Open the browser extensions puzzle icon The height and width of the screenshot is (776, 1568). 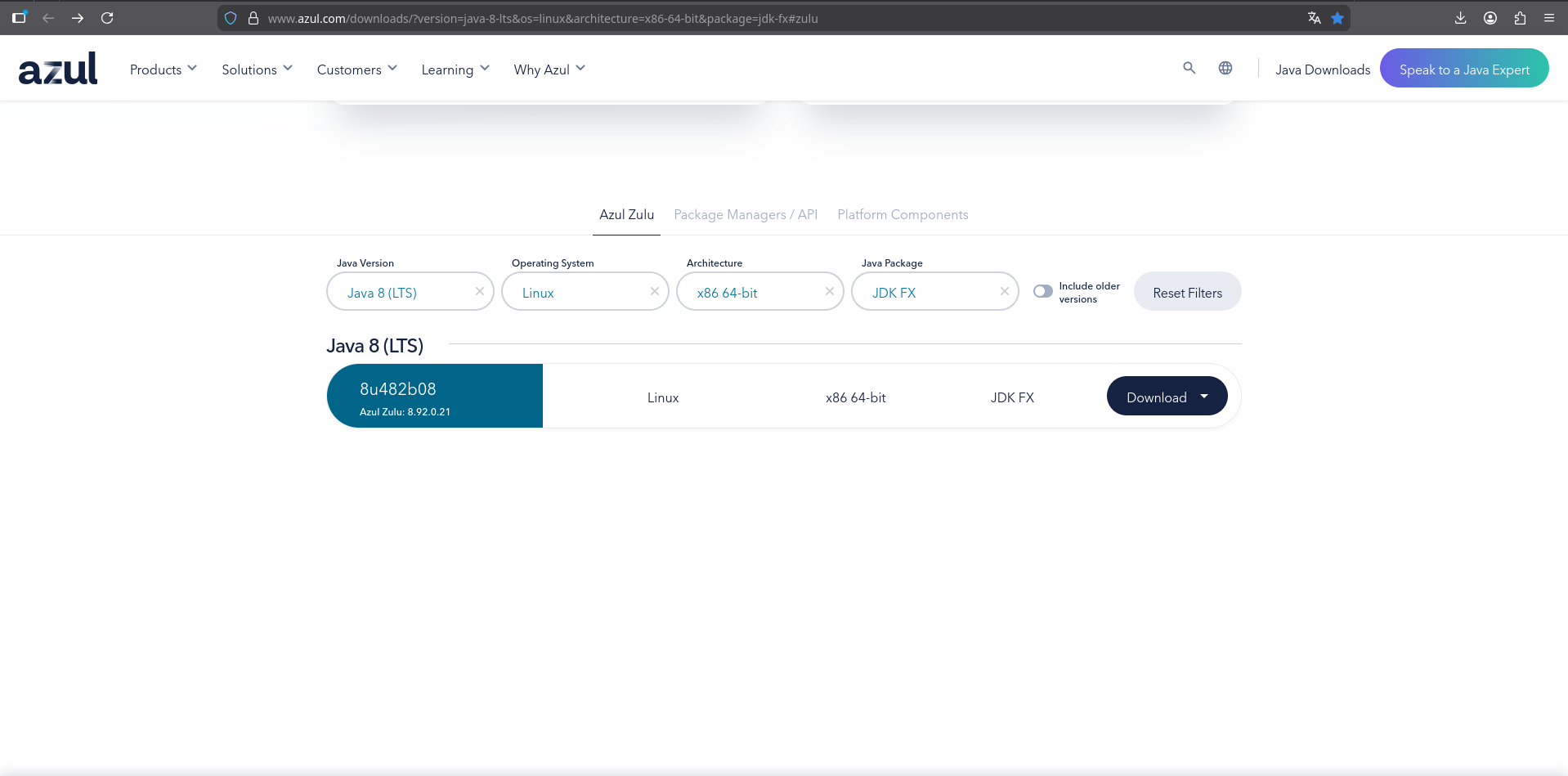click(1520, 18)
